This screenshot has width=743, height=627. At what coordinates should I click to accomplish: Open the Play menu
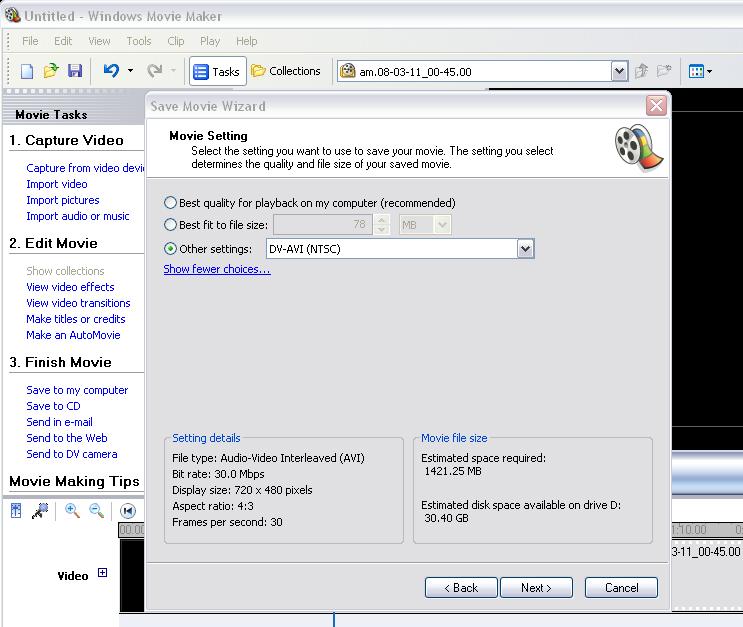coord(210,41)
